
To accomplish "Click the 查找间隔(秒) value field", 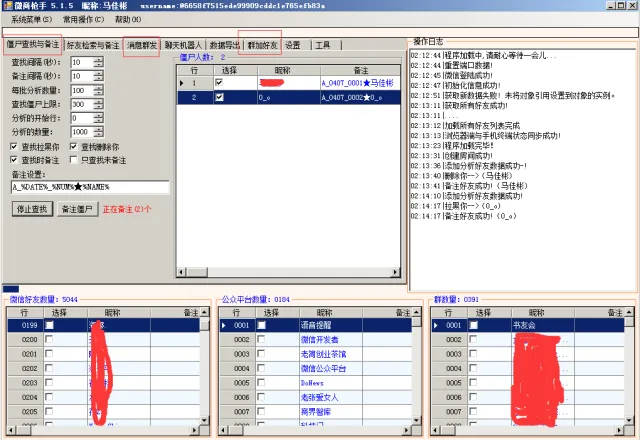I will 82,62.
